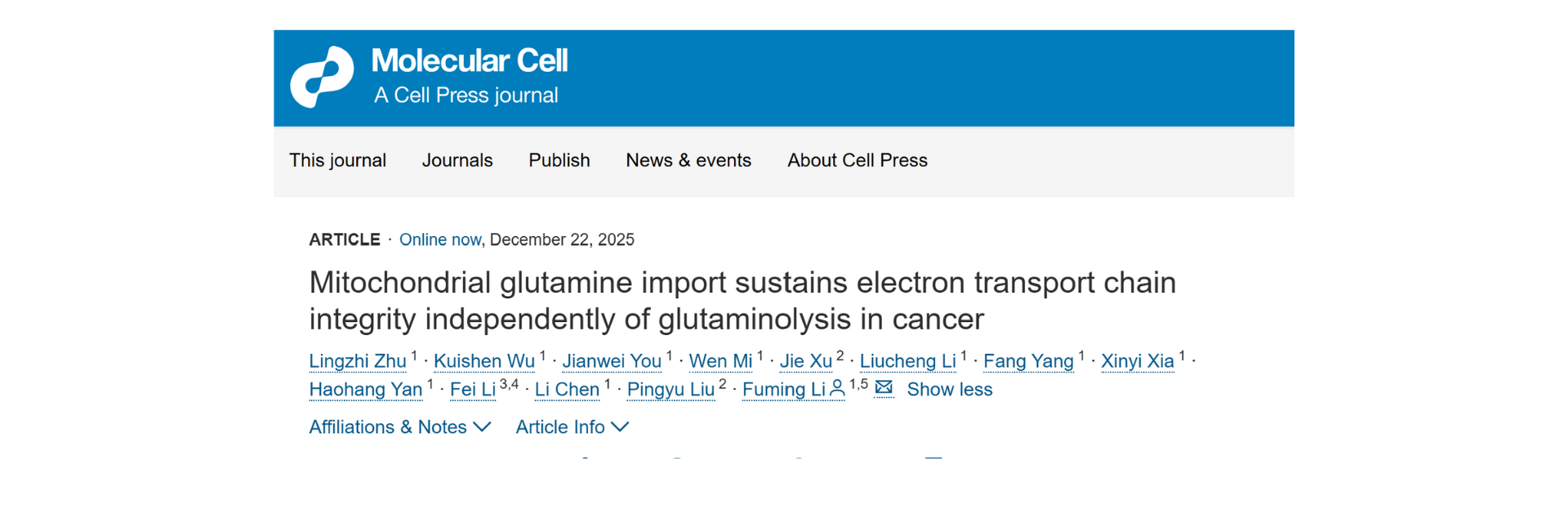1568x510 pixels.
Task: Open the Journals menu
Action: [x=457, y=160]
